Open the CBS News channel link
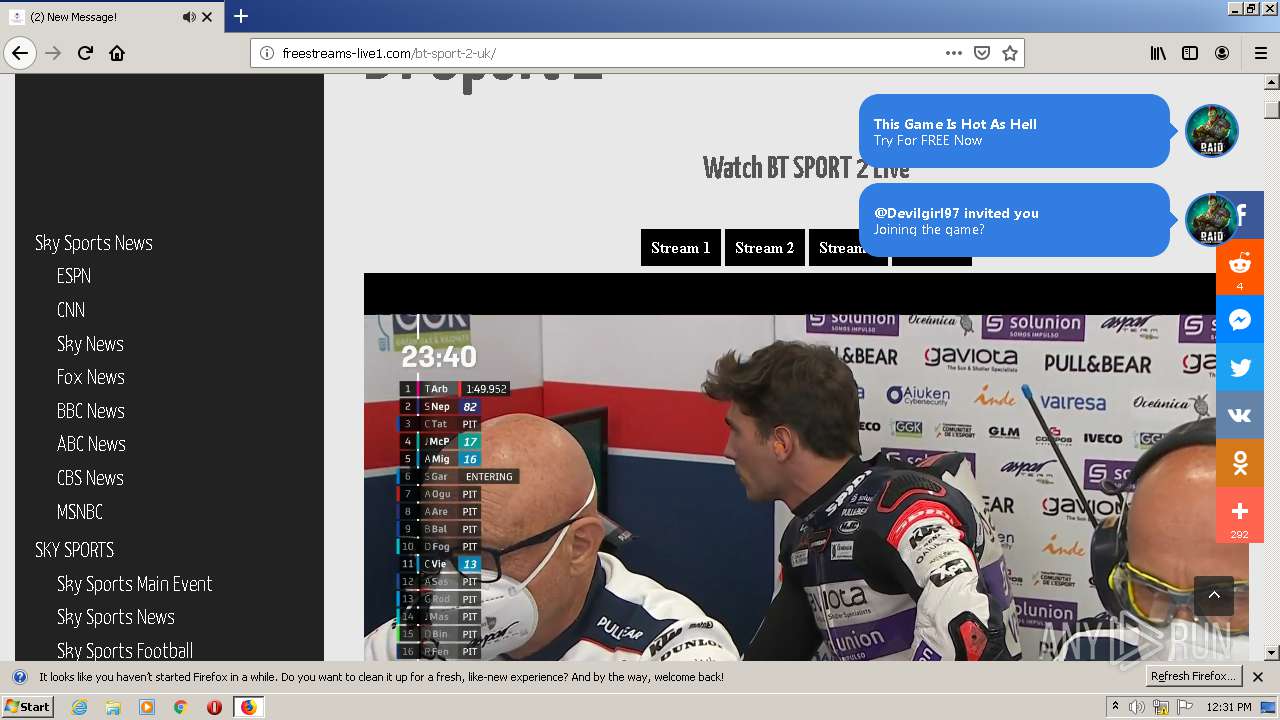The height and width of the screenshot is (720, 1280). (x=90, y=478)
